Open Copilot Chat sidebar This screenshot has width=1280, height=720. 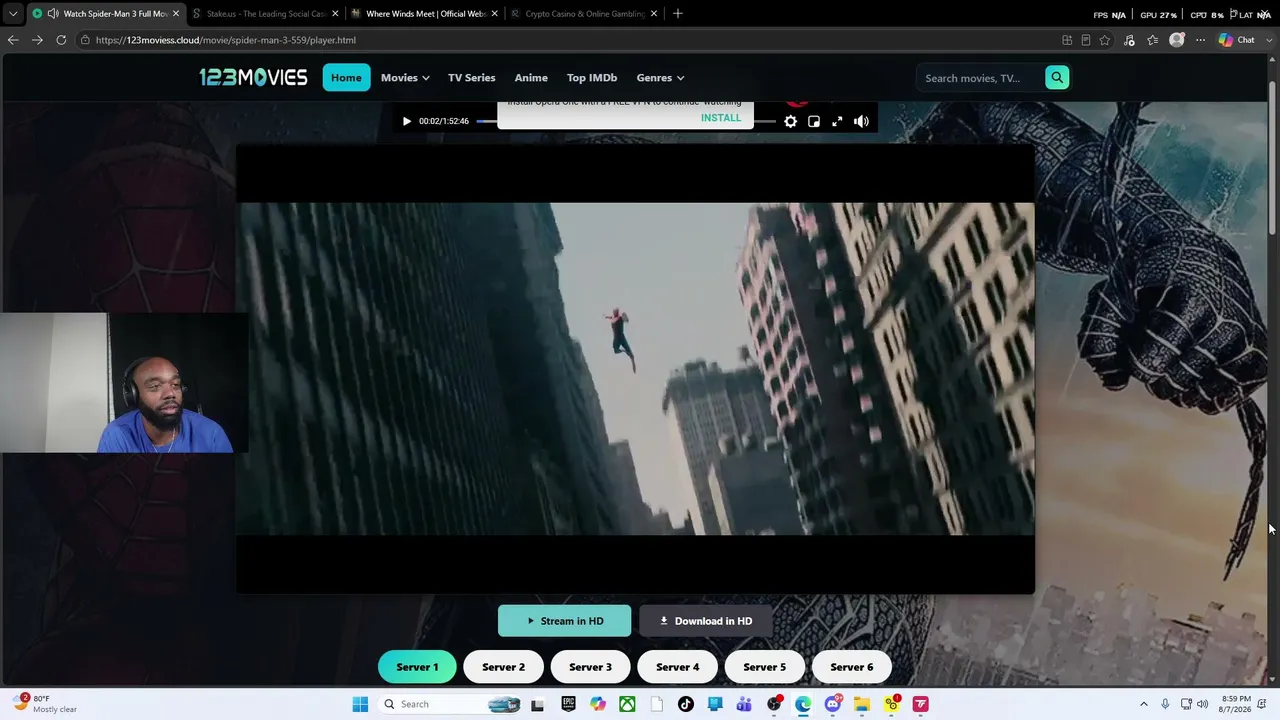click(x=1236, y=40)
